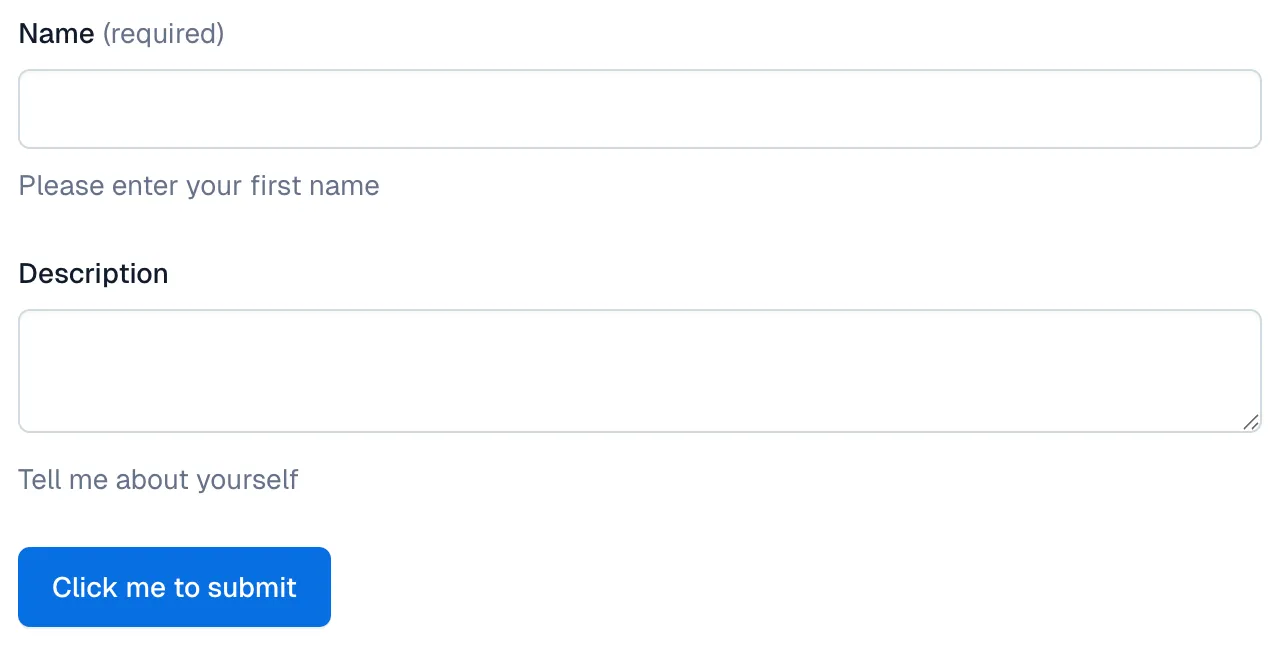Focus the Description textarea
The height and width of the screenshot is (646, 1282).
[x=640, y=371]
